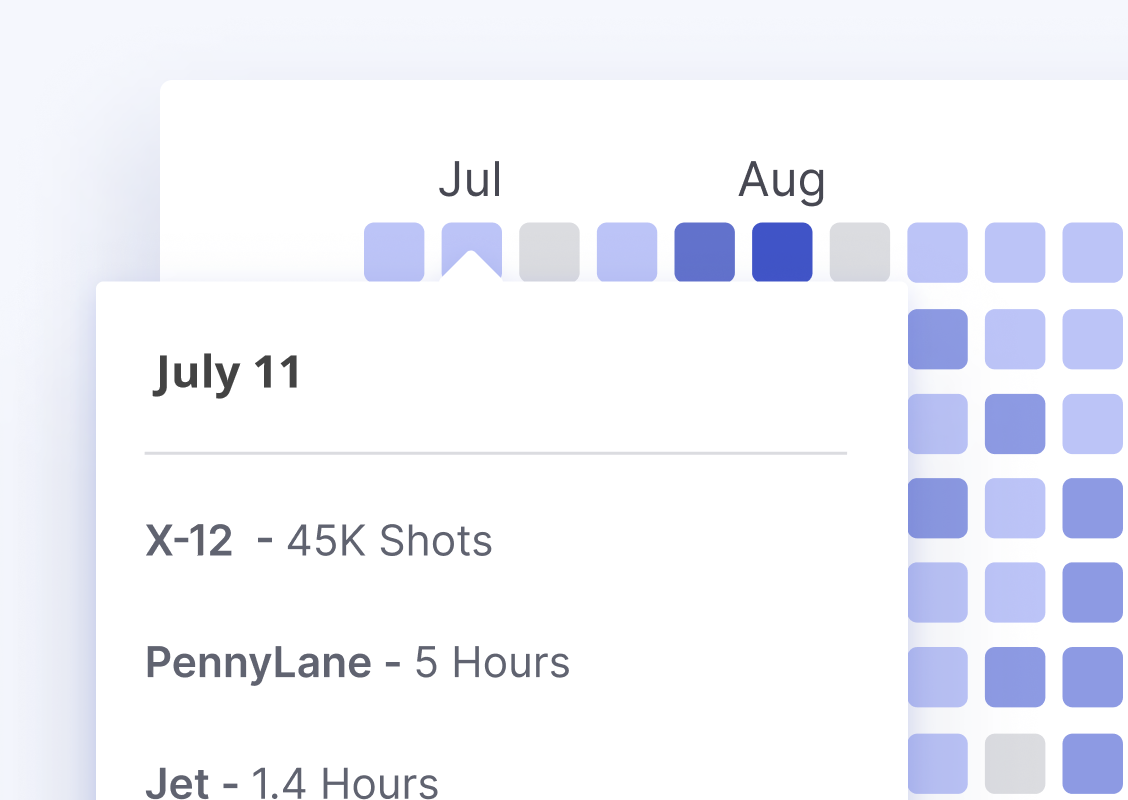Select the medium-blue cell left of darkest cell
The height and width of the screenshot is (800, 1128).
coord(704,252)
